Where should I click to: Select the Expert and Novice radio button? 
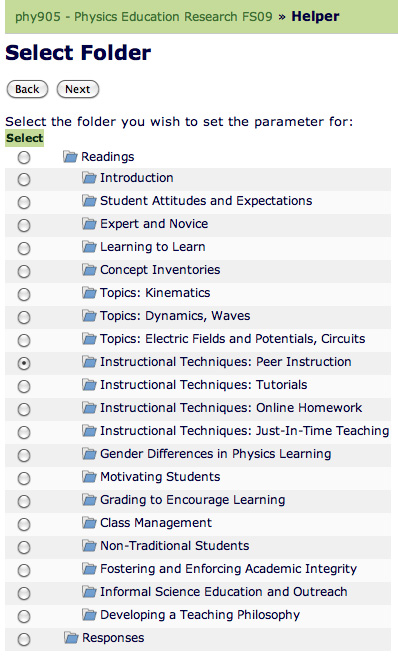pos(24,225)
